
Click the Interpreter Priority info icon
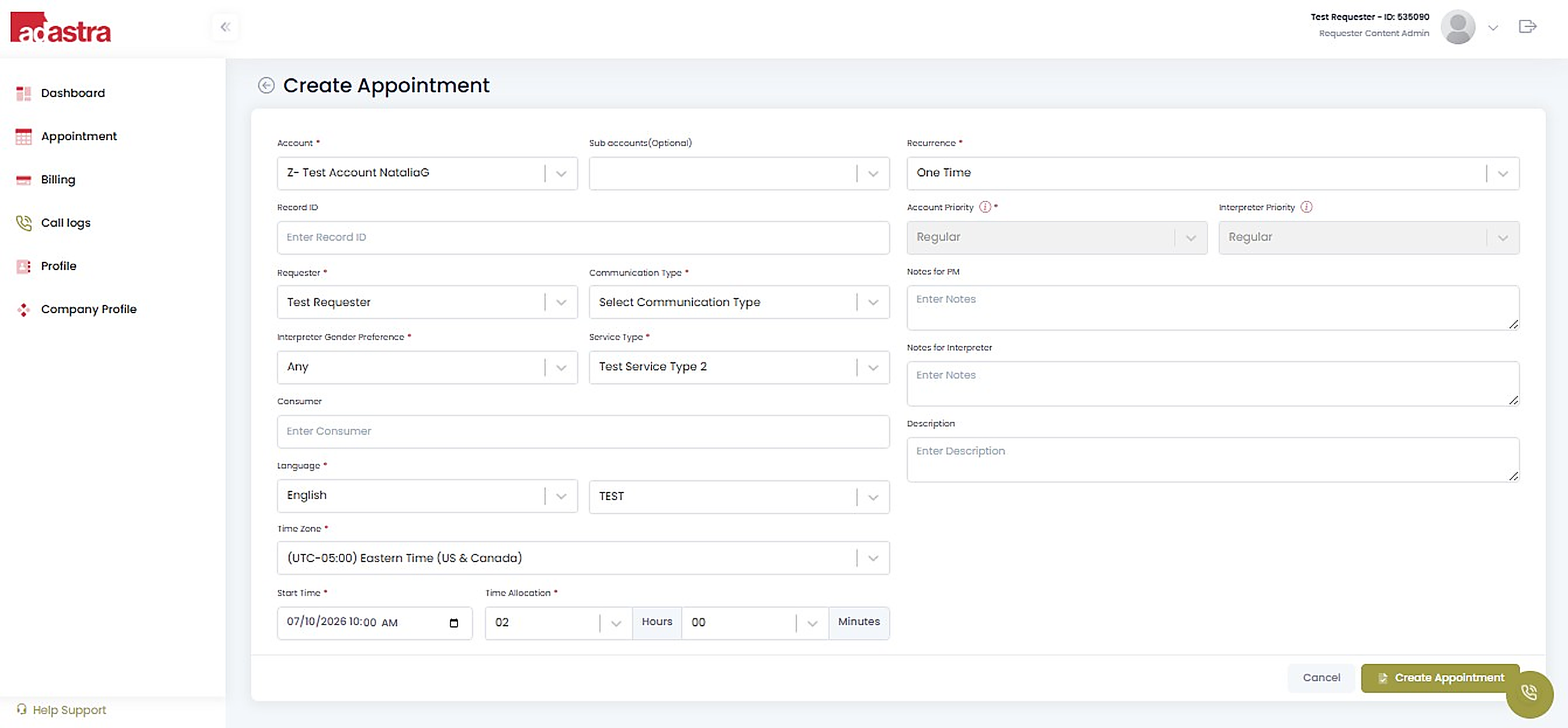1306,207
